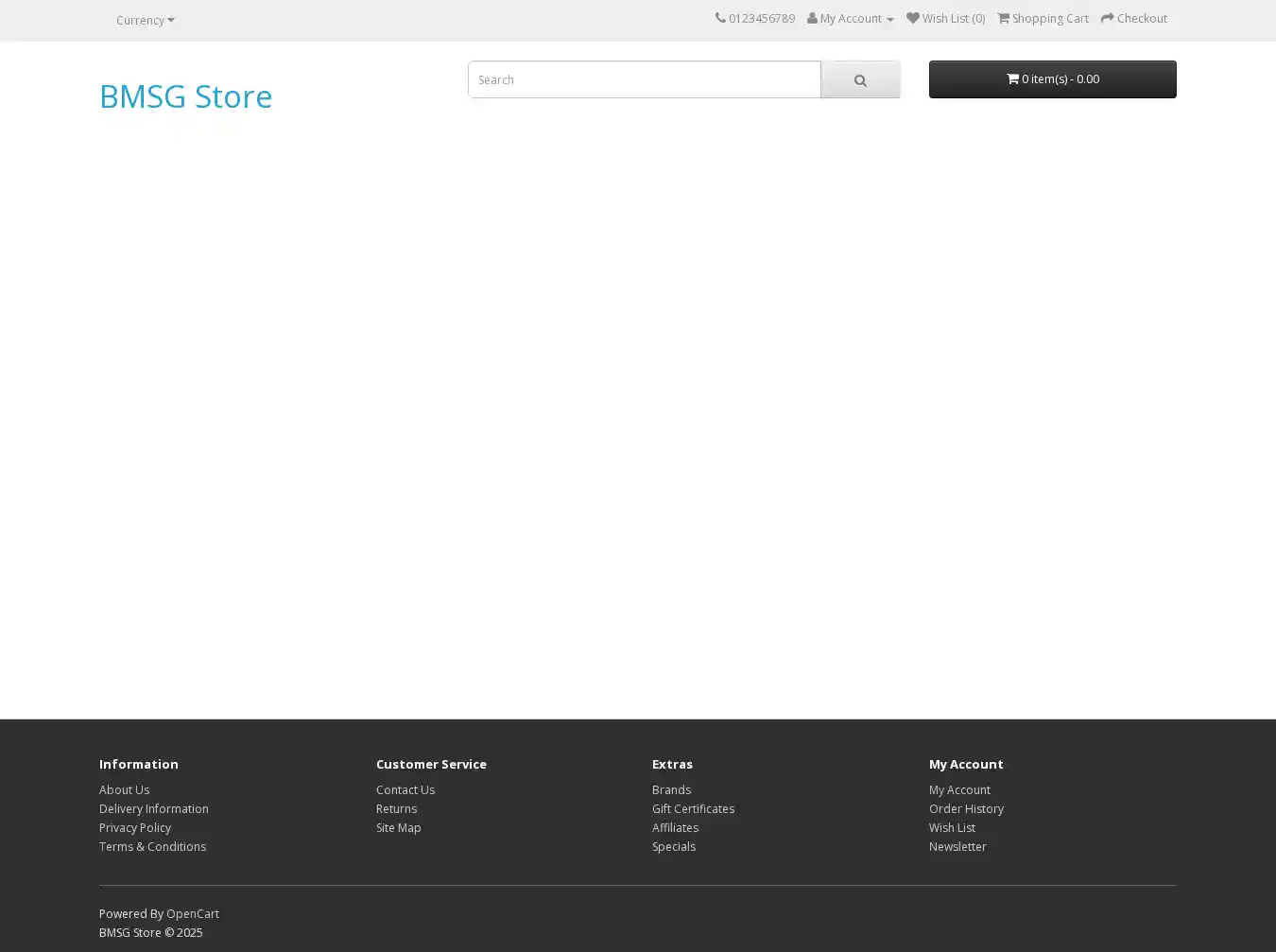Image resolution: width=1276 pixels, height=952 pixels.
Task: Click the phone icon in top bar
Action: (x=720, y=18)
